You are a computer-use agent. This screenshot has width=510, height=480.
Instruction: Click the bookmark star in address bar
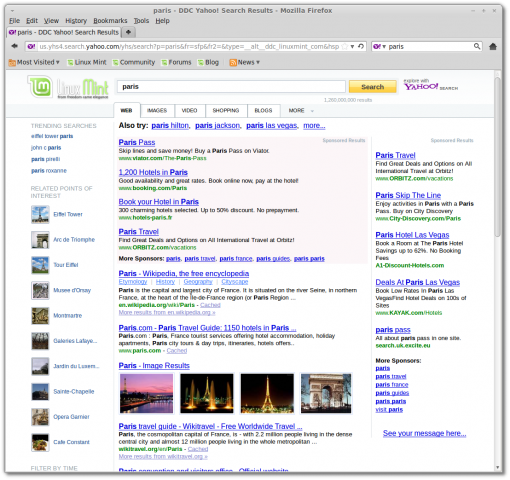(x=345, y=46)
